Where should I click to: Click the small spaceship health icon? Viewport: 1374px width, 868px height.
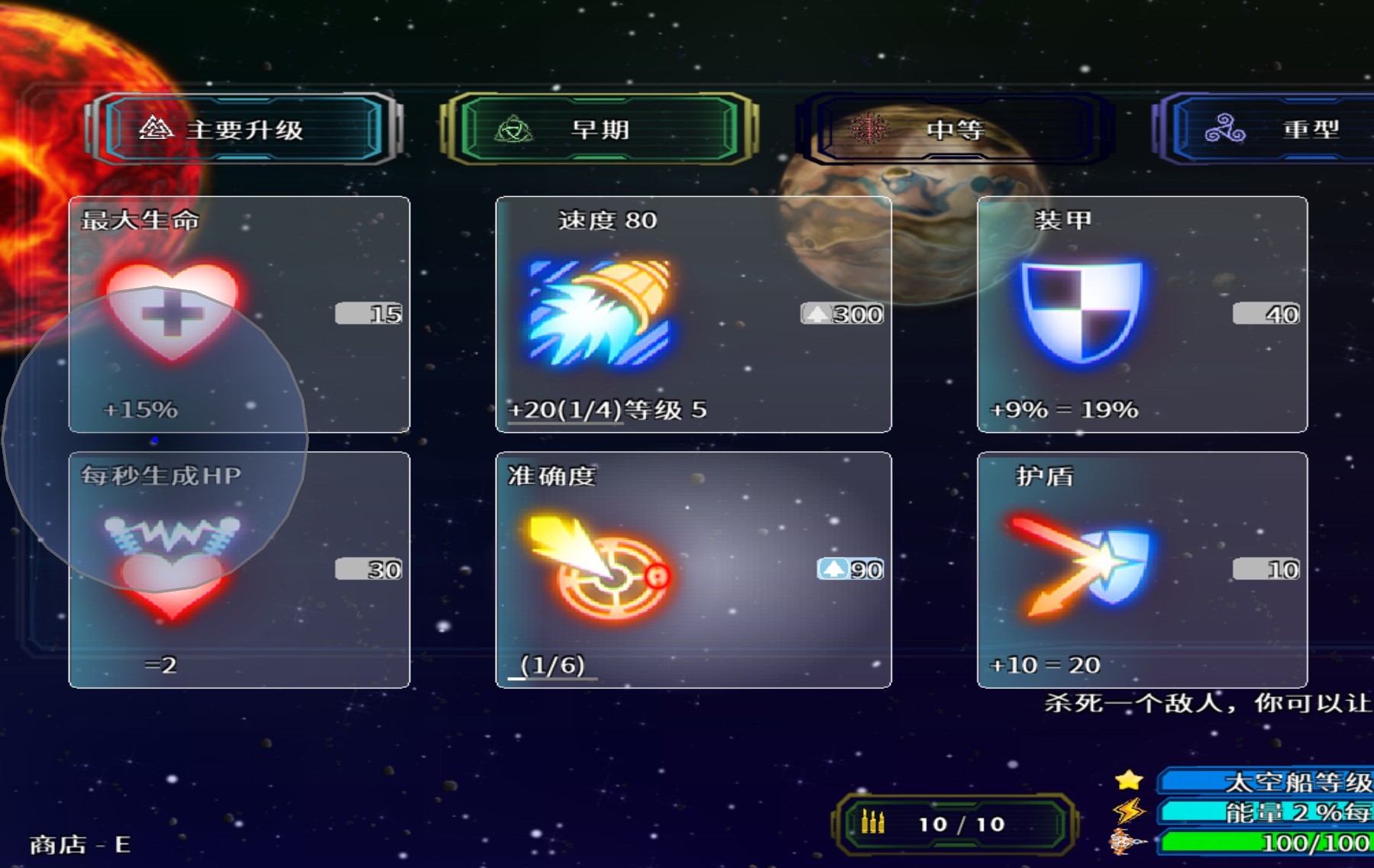tap(1128, 842)
